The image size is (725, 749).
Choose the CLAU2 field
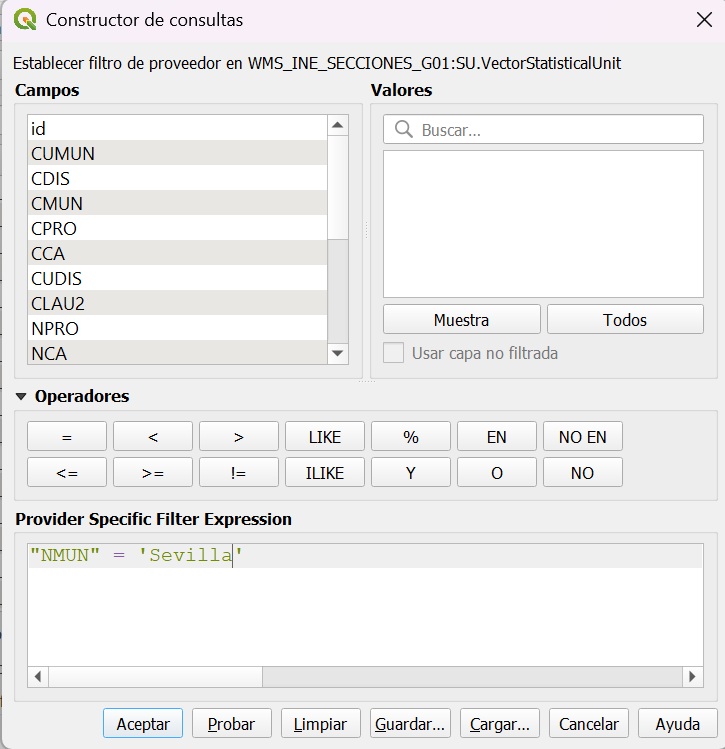tap(58, 304)
